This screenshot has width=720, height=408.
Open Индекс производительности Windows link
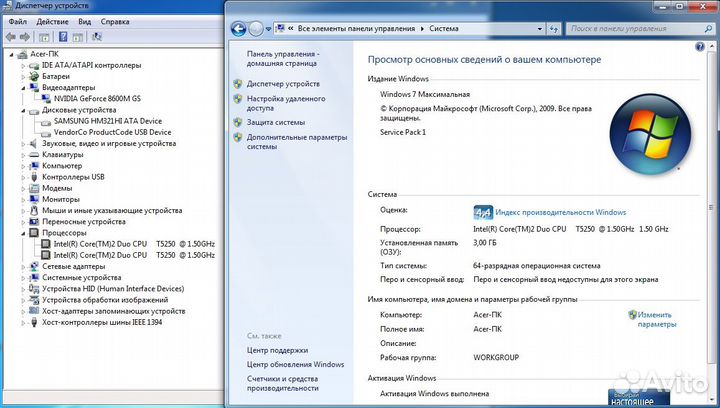click(x=561, y=212)
